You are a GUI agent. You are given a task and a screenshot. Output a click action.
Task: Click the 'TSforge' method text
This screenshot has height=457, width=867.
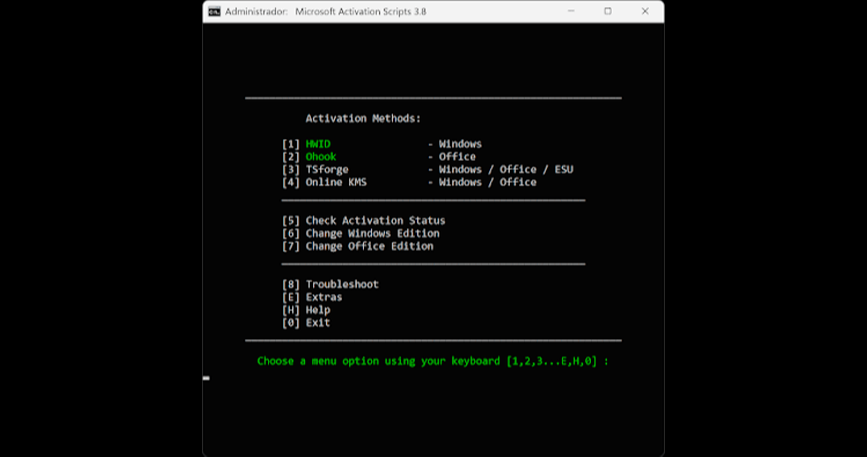[327, 170]
